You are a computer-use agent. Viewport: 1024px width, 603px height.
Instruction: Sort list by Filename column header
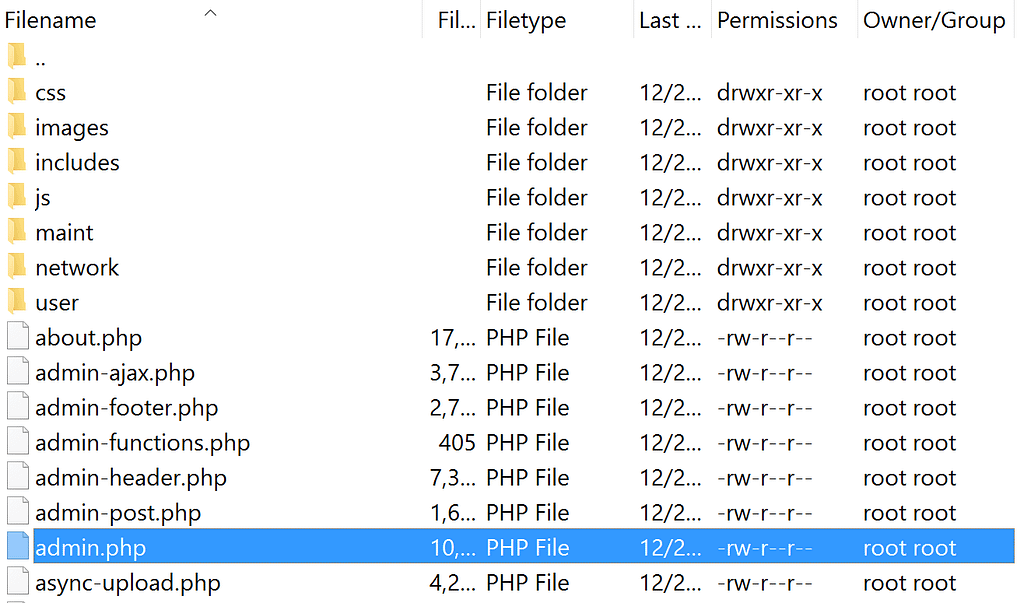click(51, 20)
